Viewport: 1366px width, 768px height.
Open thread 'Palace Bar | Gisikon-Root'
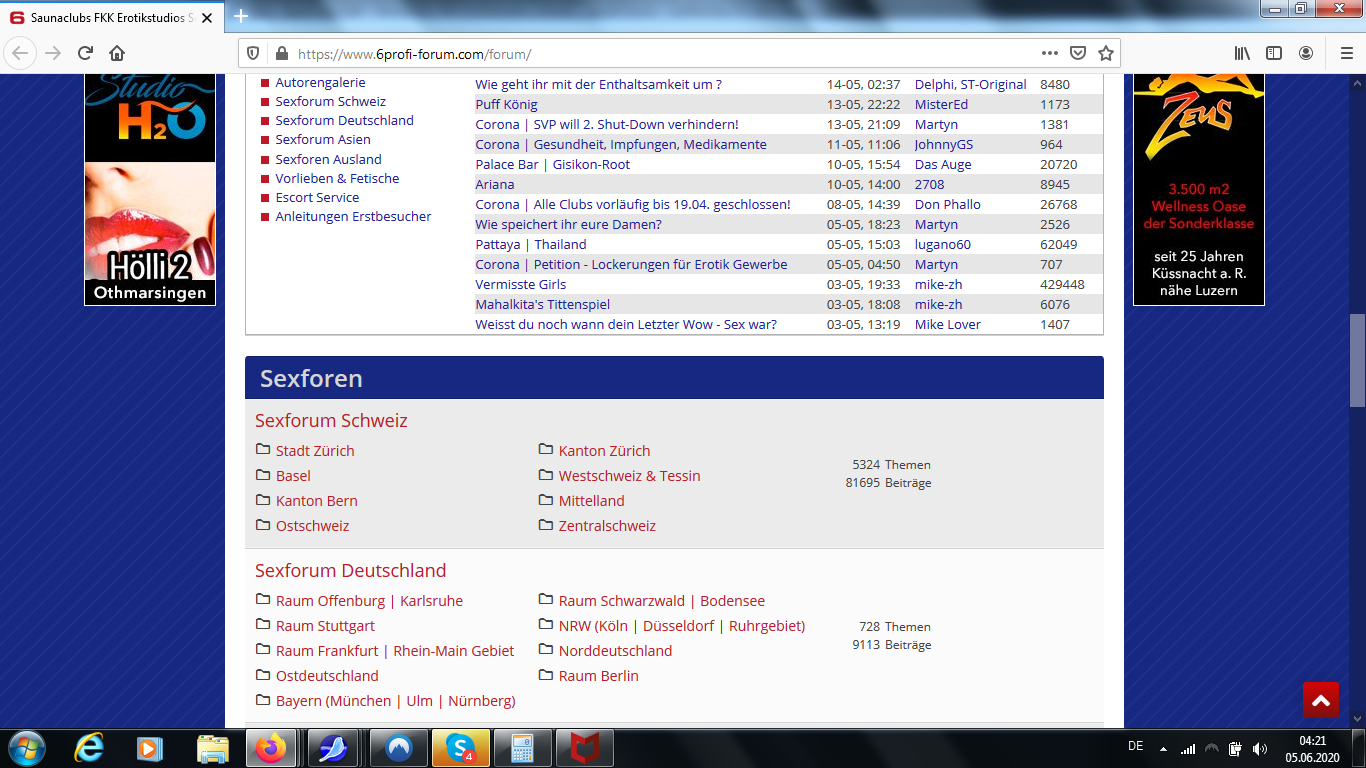pos(552,165)
